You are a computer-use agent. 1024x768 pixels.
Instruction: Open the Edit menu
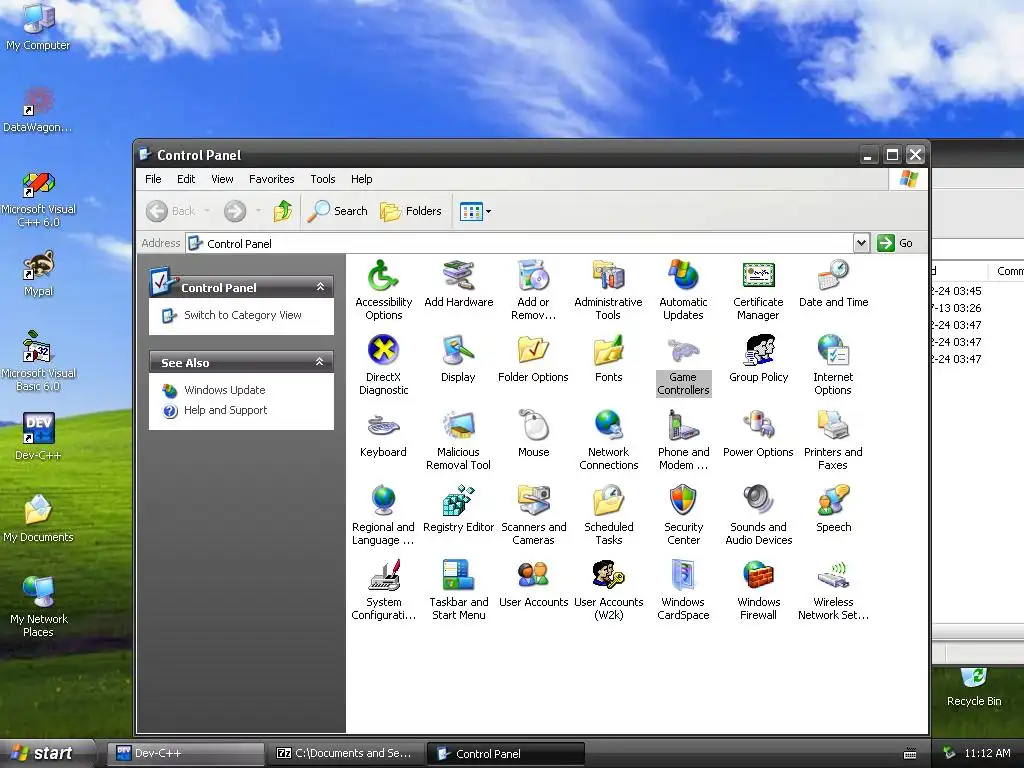click(x=186, y=179)
